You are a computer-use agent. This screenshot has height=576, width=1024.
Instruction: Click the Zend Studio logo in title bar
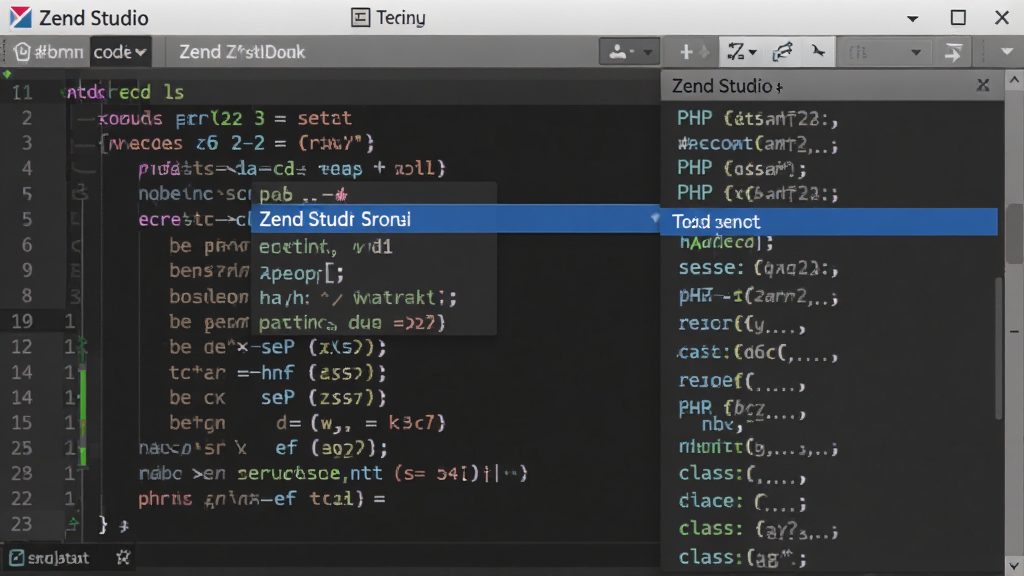tap(20, 18)
